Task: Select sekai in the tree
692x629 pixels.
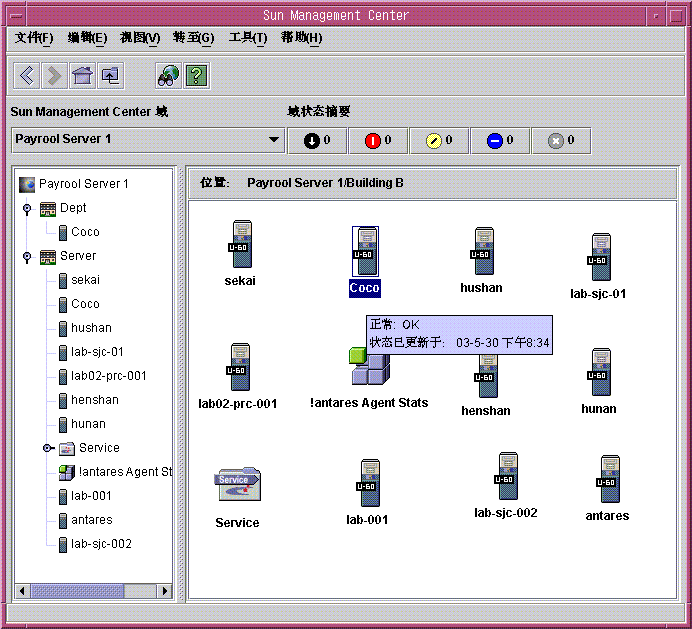Action: click(x=79, y=280)
